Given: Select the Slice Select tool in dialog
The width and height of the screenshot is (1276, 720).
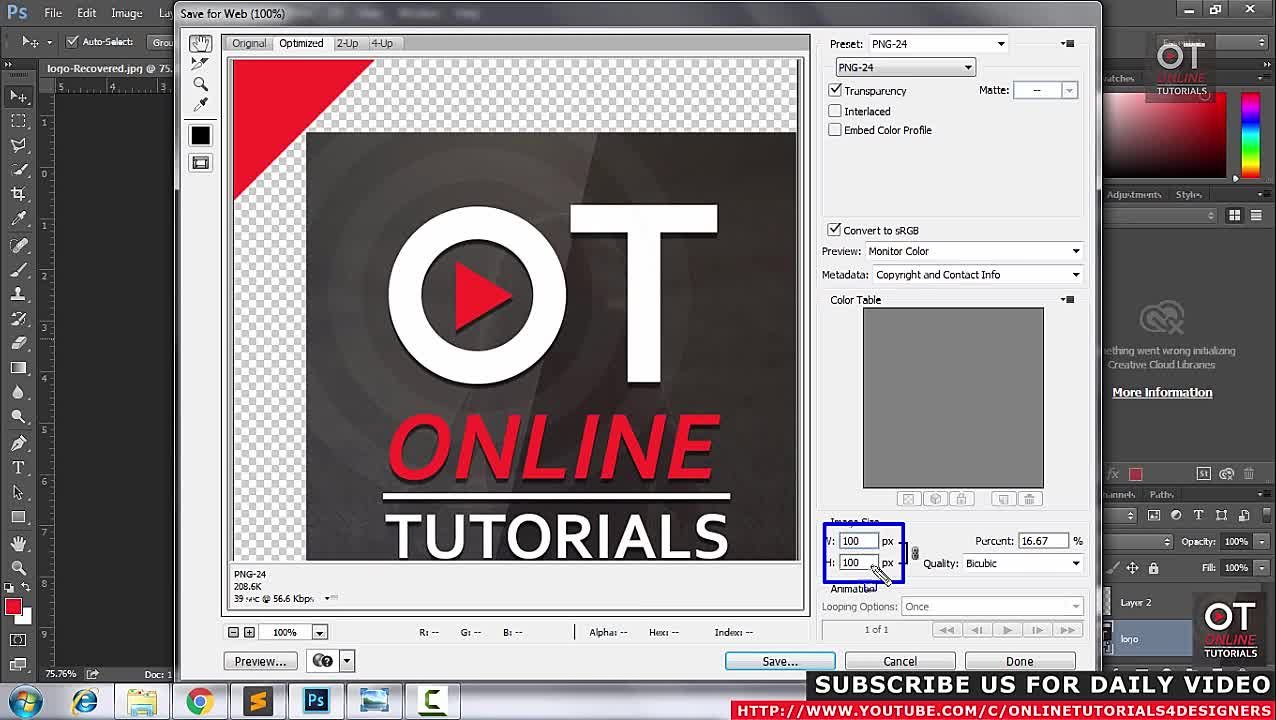Looking at the screenshot, I should click(x=200, y=64).
